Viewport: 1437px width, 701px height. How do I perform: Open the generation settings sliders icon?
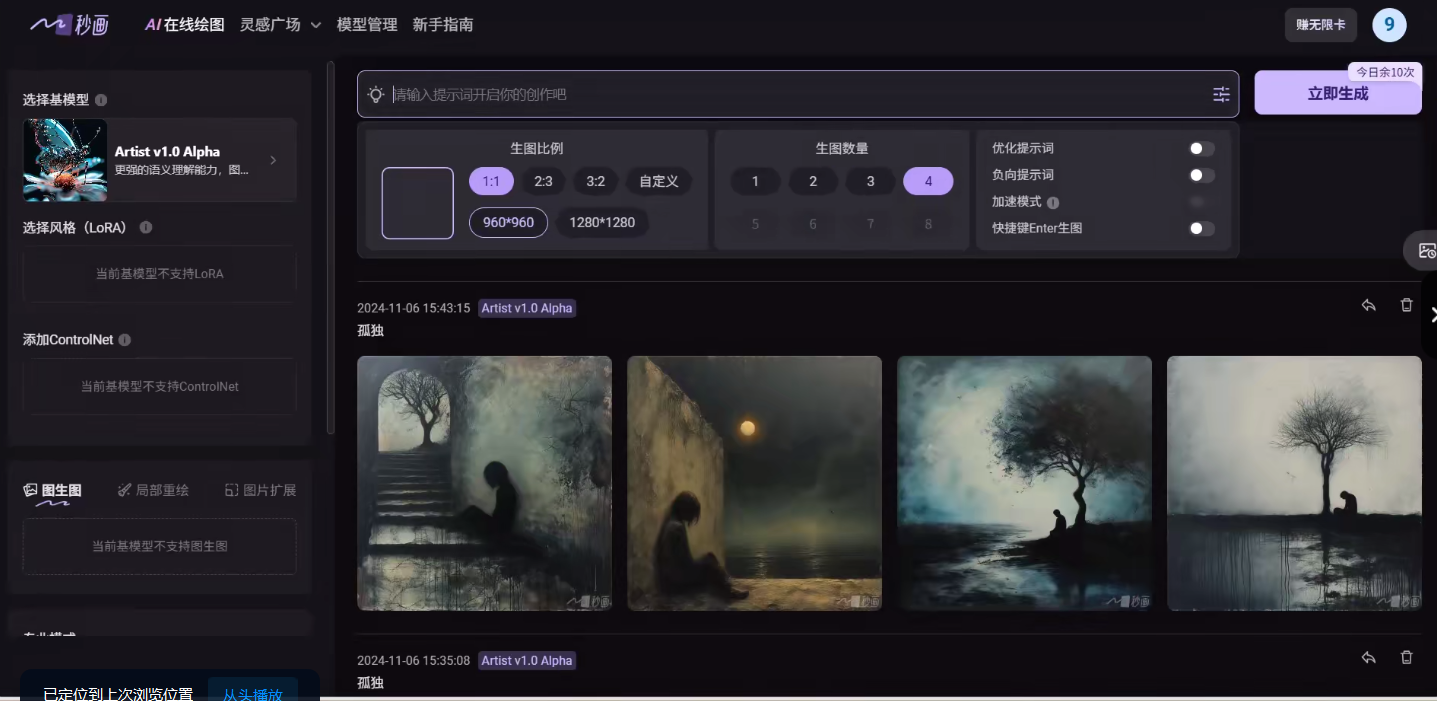[x=1221, y=93]
